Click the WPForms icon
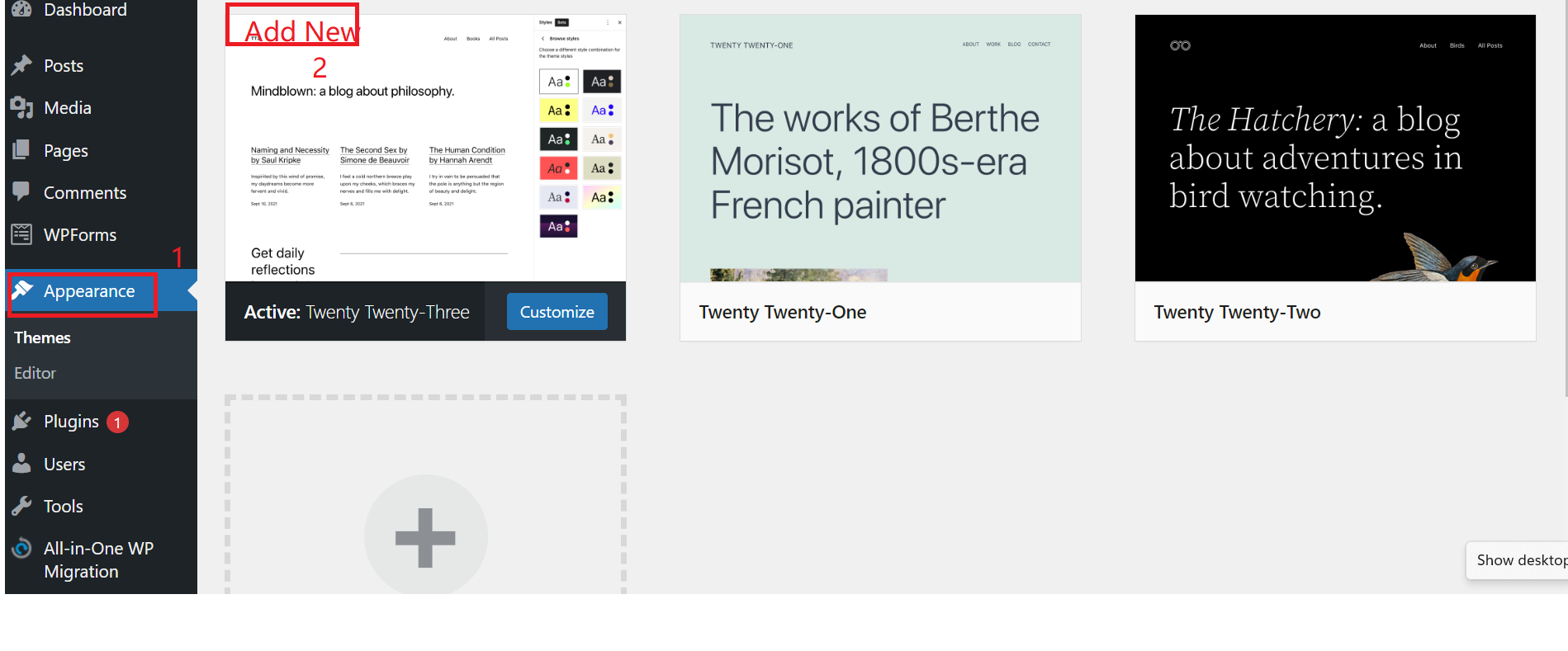This screenshot has height=651, width=1568. tap(22, 234)
